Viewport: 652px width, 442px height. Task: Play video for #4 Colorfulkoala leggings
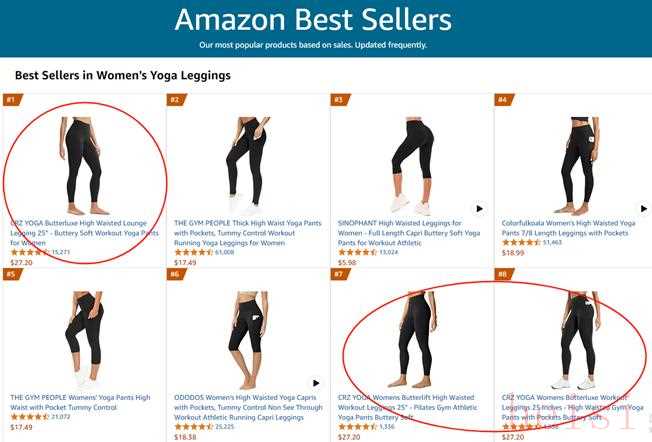(643, 209)
